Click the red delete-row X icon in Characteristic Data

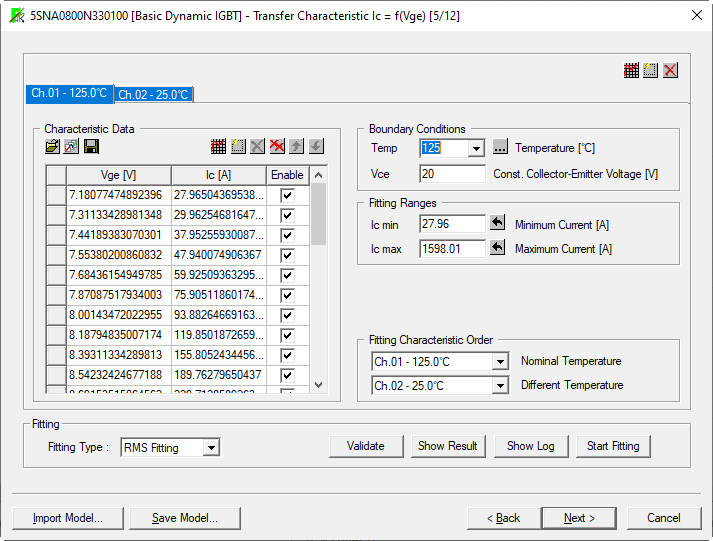277,146
